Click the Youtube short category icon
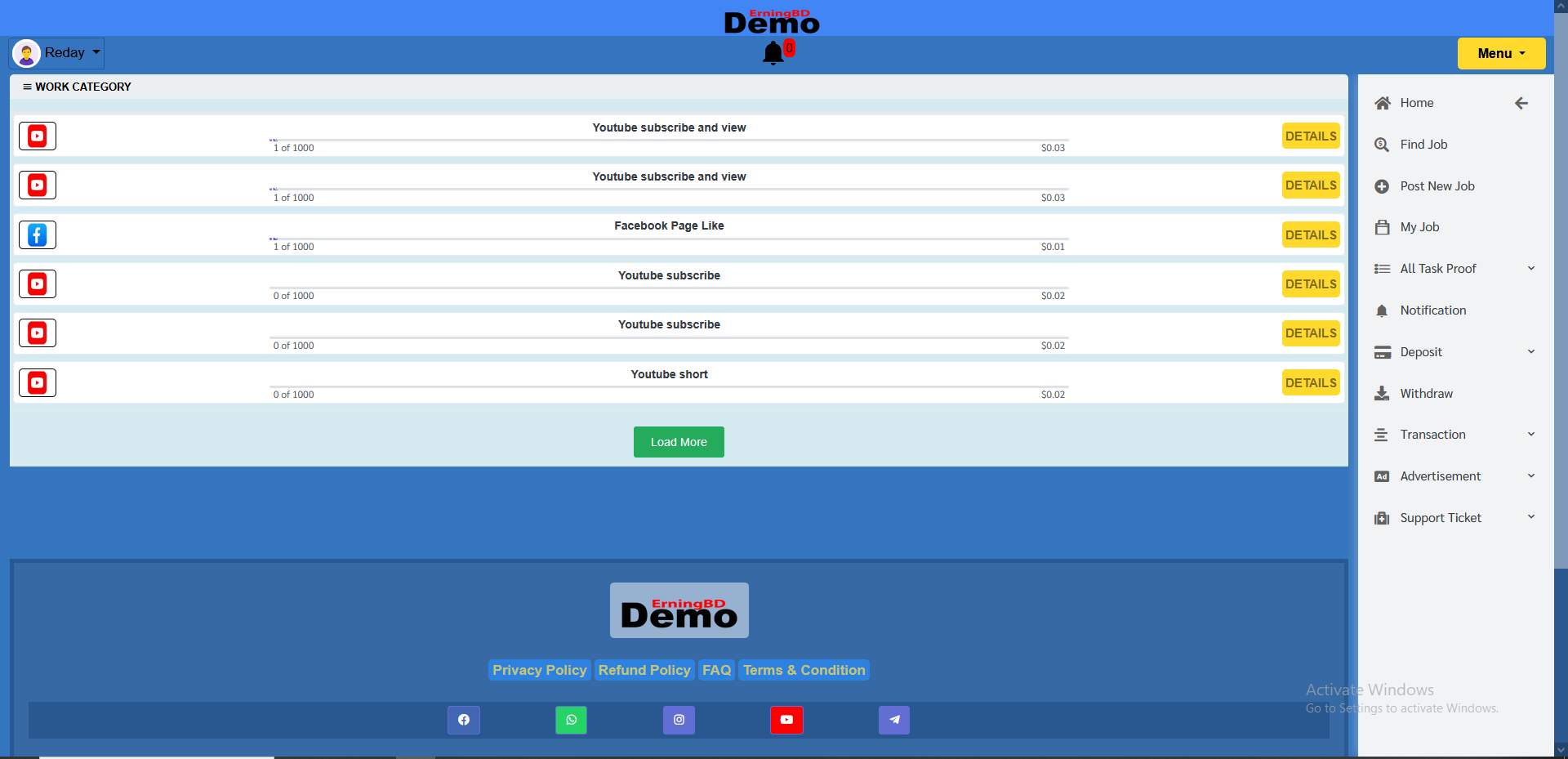The image size is (1568, 759). 38,382
